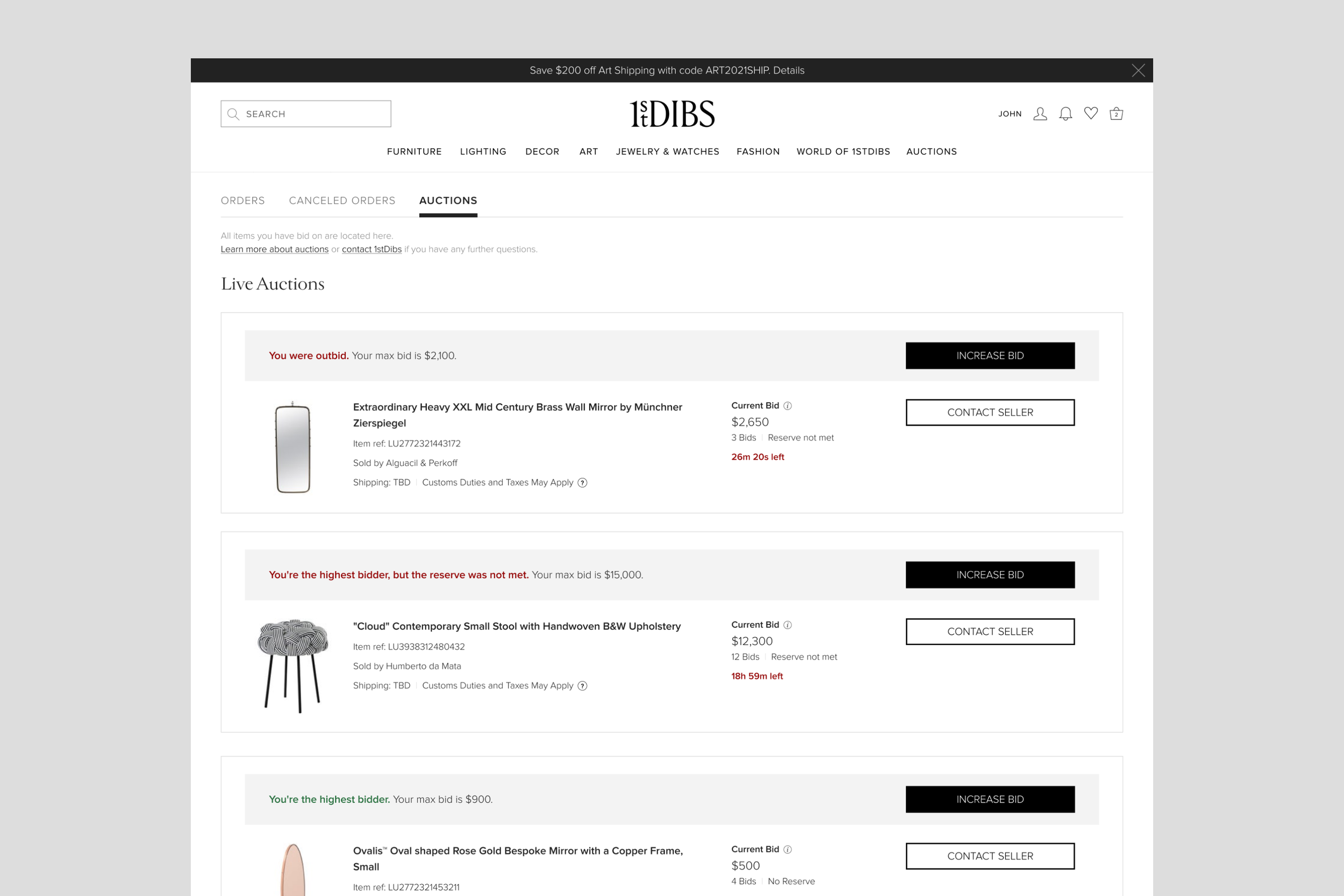Open the Ovalis rose gold mirror thumbnail
1344x896 pixels.
(292, 870)
